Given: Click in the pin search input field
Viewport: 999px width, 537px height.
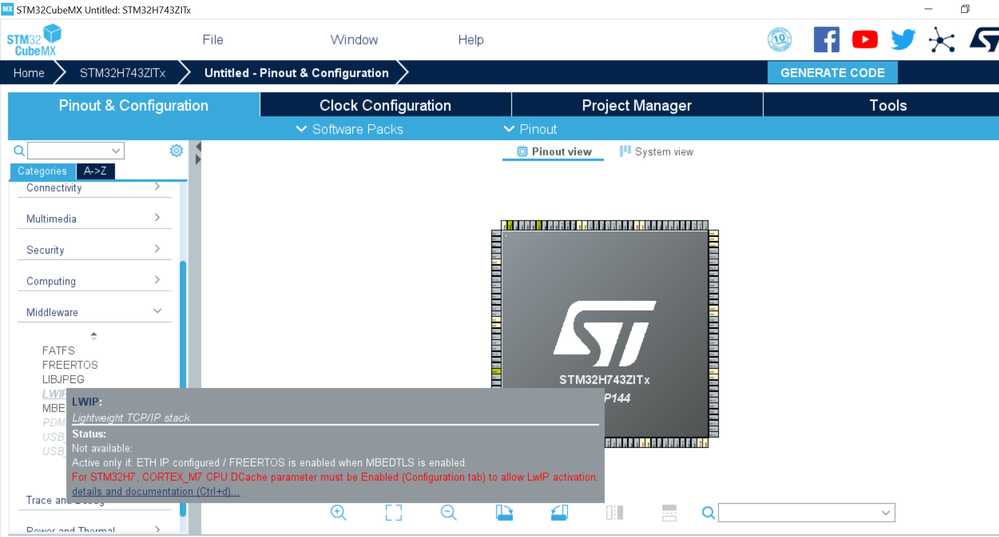Looking at the screenshot, I should tap(799, 512).
